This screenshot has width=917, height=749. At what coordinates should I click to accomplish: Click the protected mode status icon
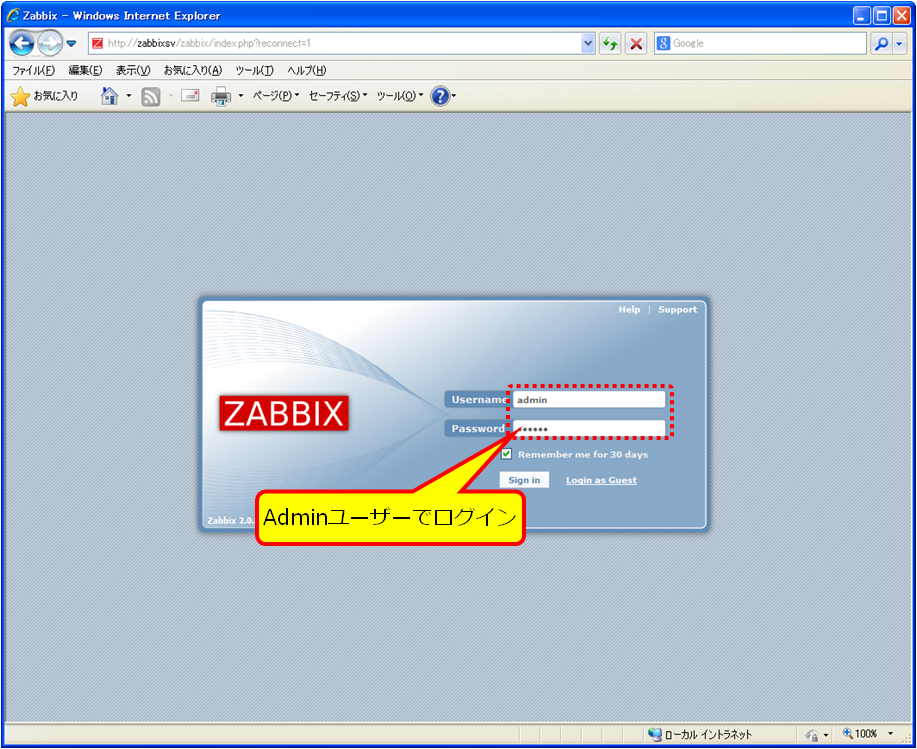812,735
